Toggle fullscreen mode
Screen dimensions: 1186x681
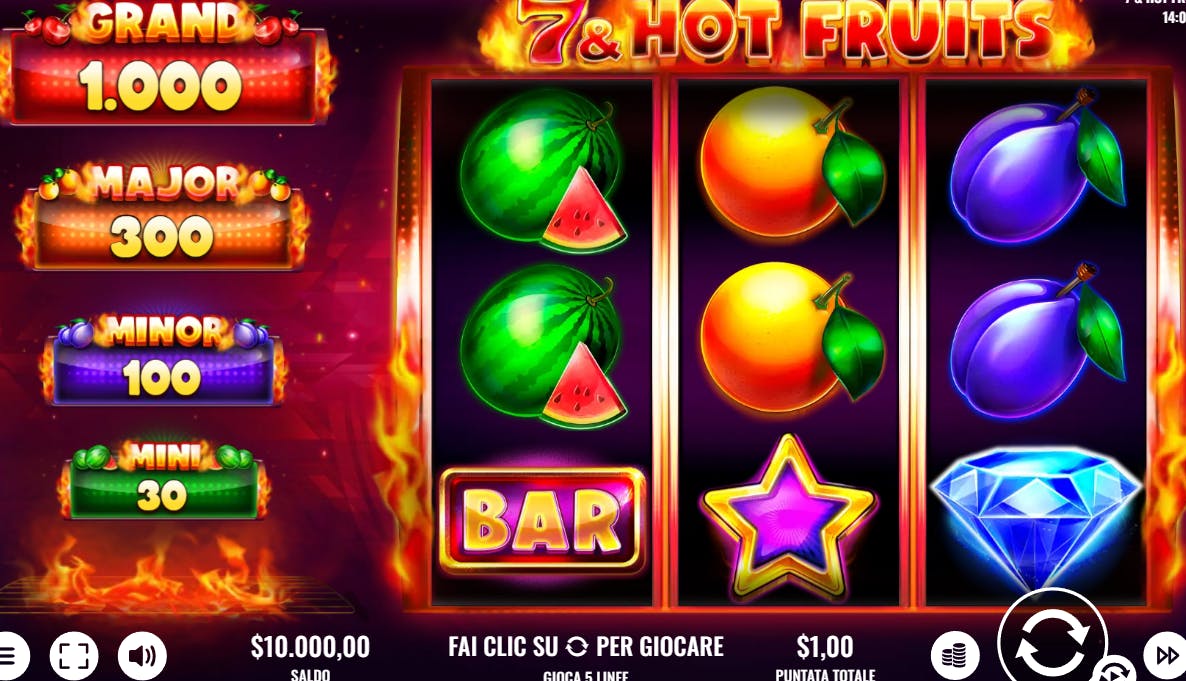click(74, 655)
